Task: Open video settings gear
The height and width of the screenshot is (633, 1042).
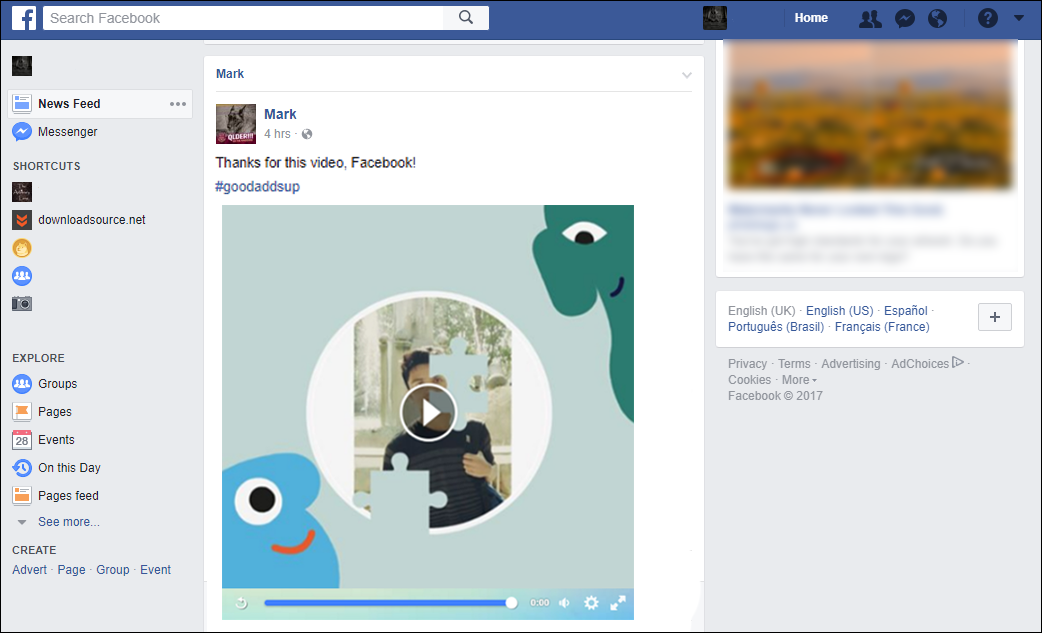Action: 591,603
